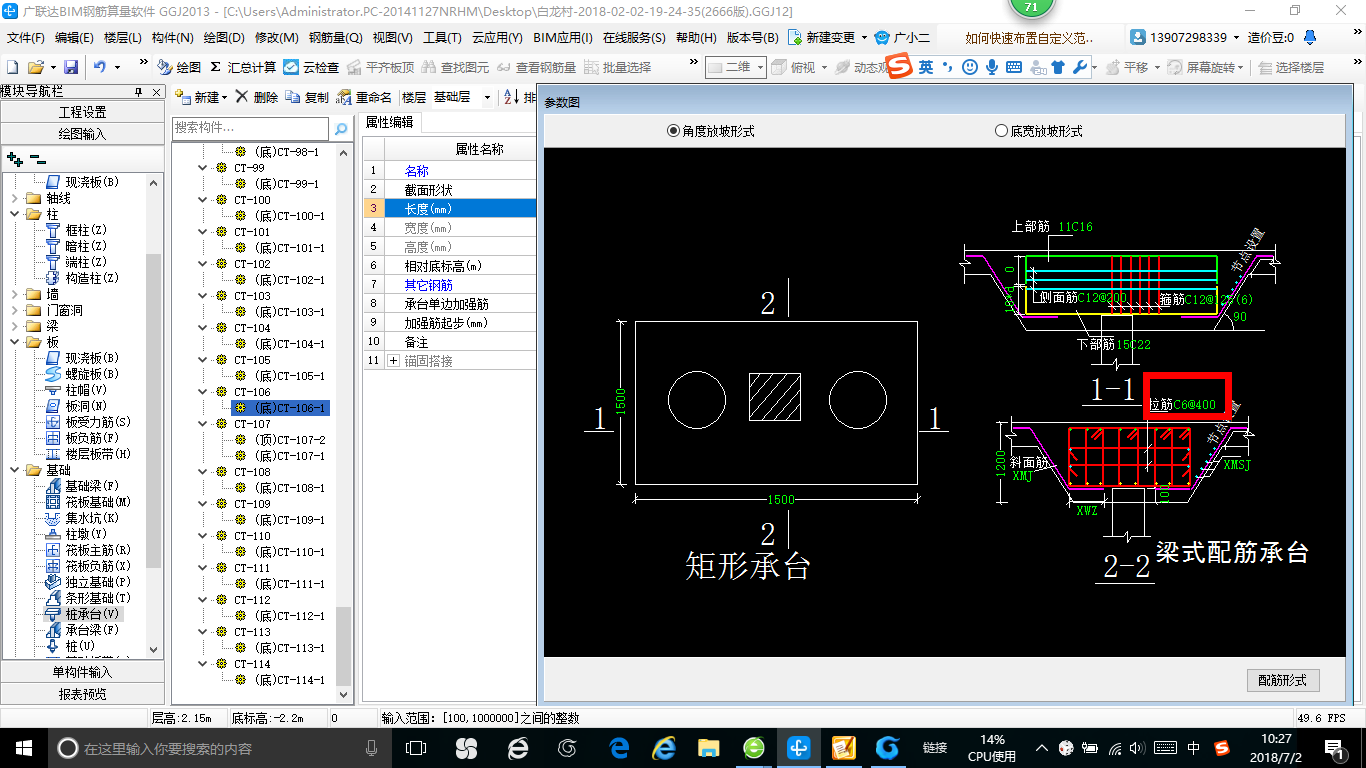Click the 删除 delete component button
Viewport: 1366px width, 768px height.
(258, 97)
